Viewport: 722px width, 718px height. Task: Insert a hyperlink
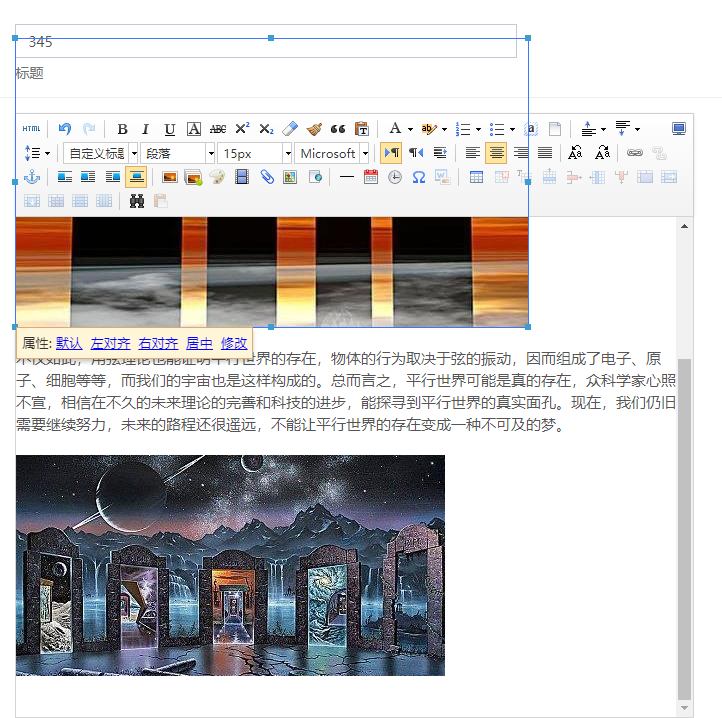pyautogui.click(x=635, y=153)
